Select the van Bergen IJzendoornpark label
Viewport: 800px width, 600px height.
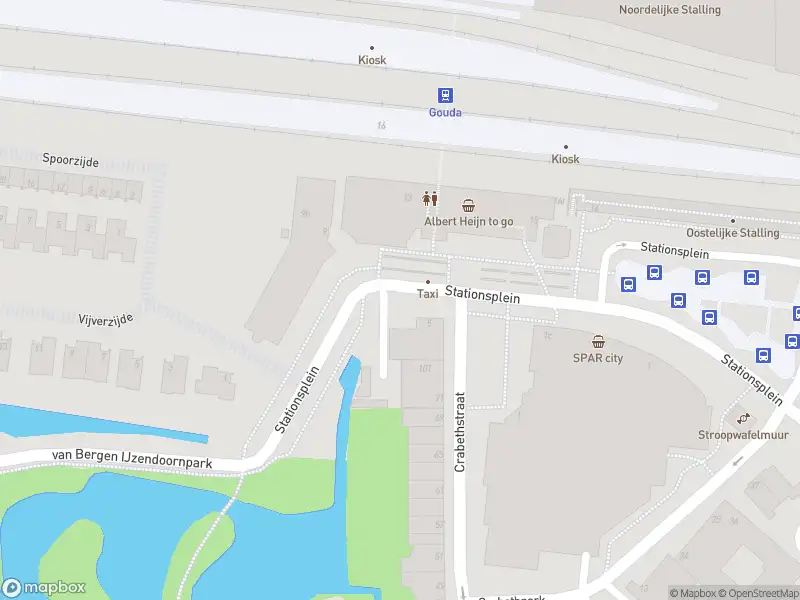(x=132, y=459)
